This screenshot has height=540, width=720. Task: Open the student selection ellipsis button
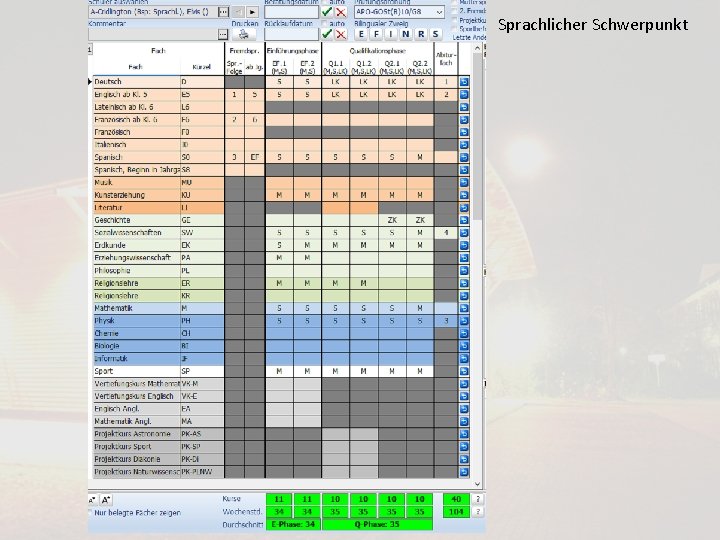coord(223,12)
